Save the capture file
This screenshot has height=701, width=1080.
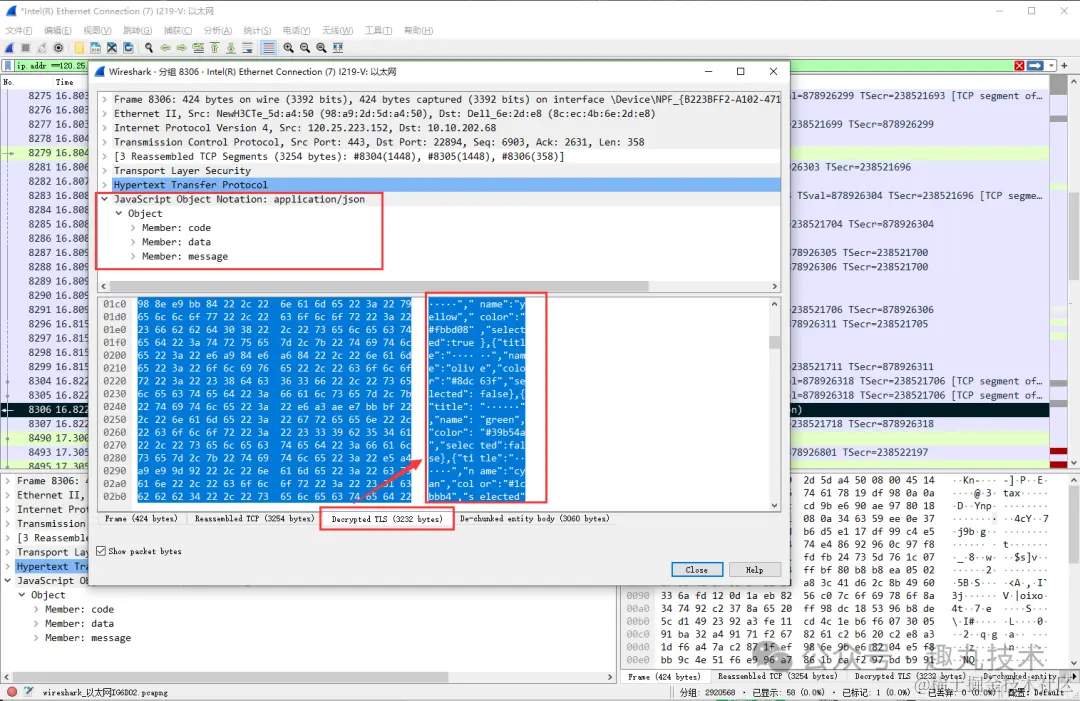(x=95, y=48)
